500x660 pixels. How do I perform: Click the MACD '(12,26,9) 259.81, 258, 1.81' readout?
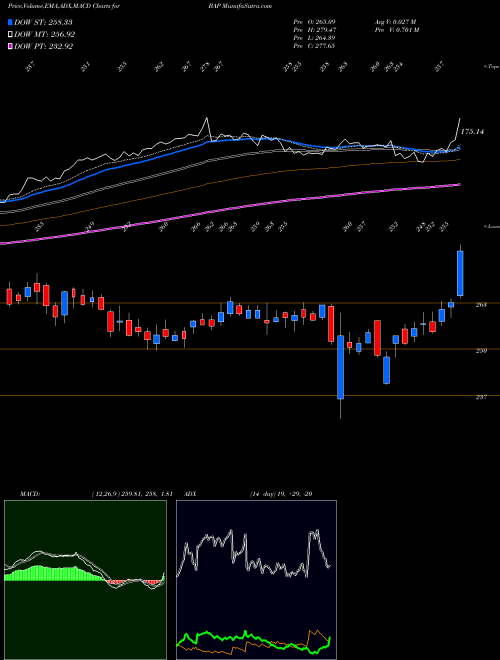[x=132, y=494]
